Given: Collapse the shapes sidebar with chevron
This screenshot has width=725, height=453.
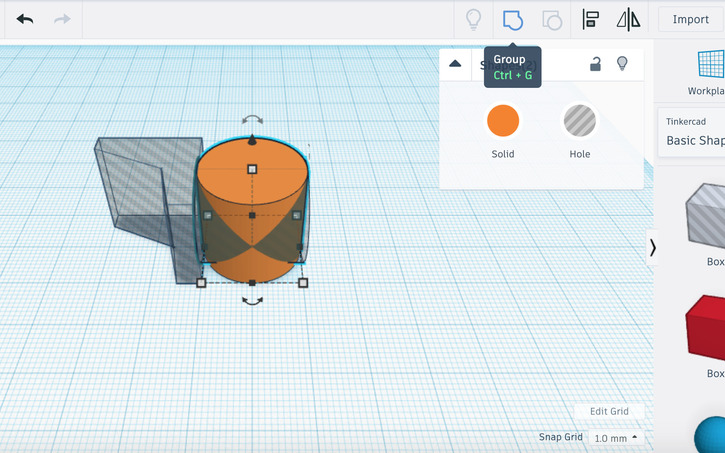Looking at the screenshot, I should [652, 248].
